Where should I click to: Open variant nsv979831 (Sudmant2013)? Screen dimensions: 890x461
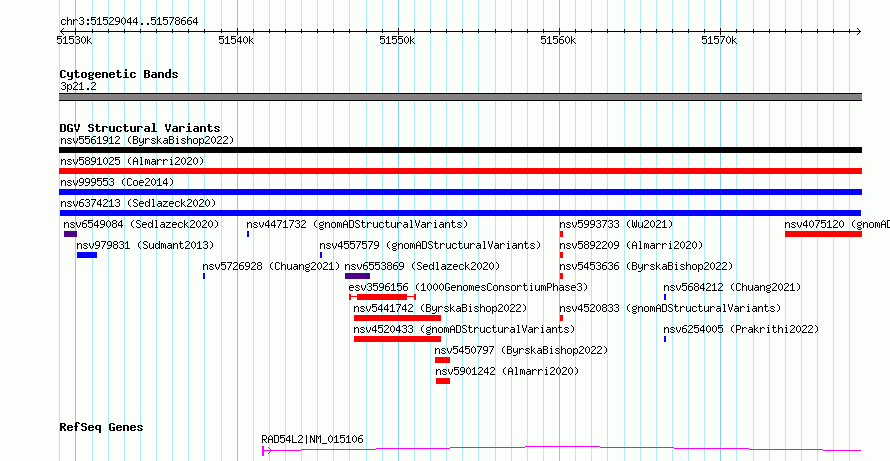click(145, 245)
